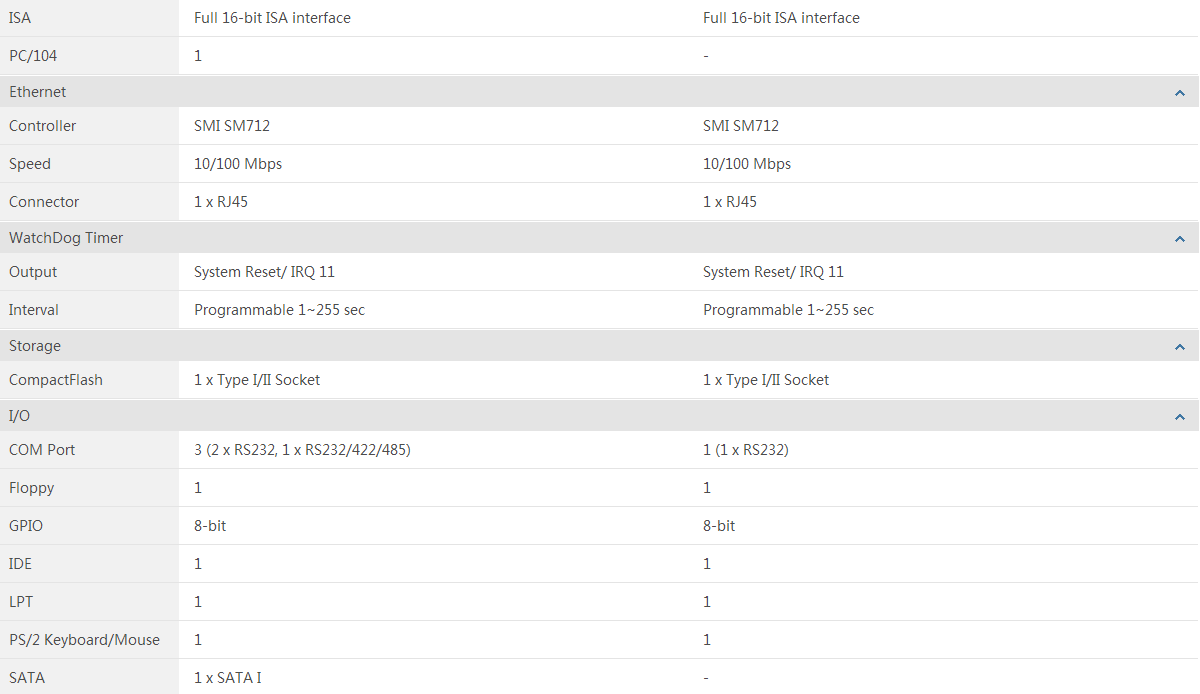Click the CompactFlash row label
The width and height of the screenshot is (1200, 694).
[x=56, y=380]
